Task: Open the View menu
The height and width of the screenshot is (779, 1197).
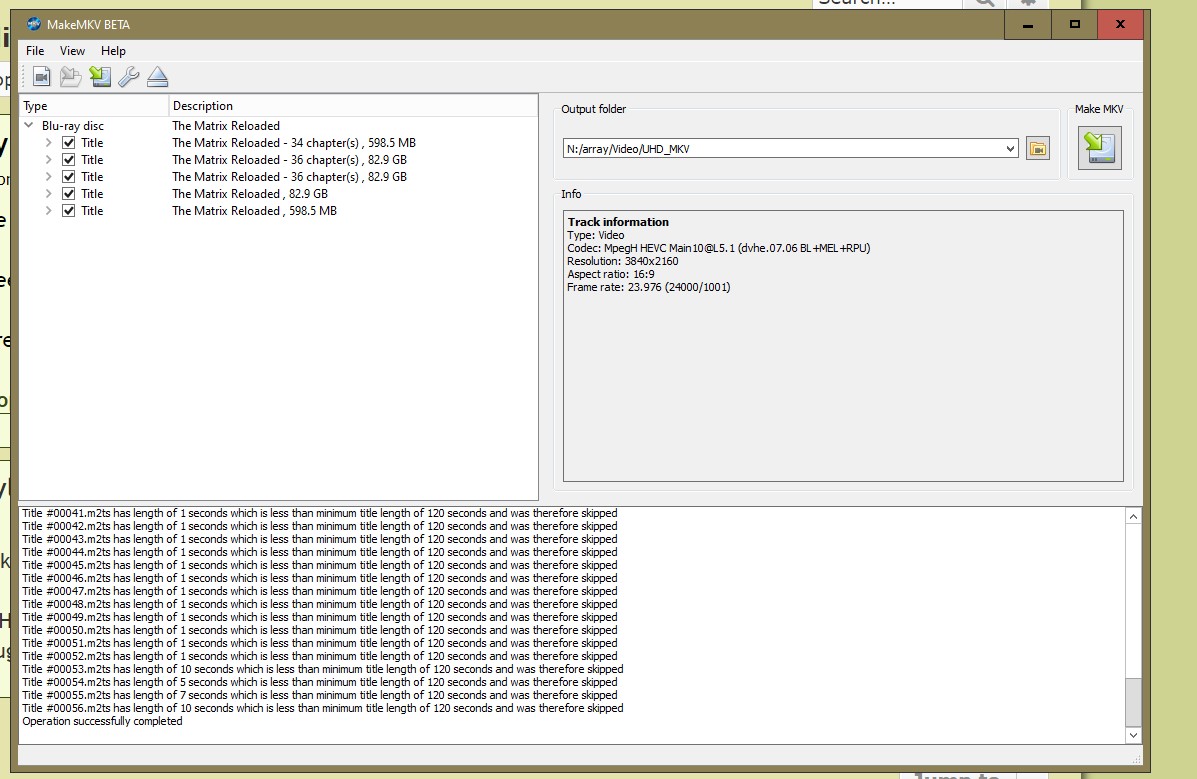Action: pyautogui.click(x=73, y=50)
